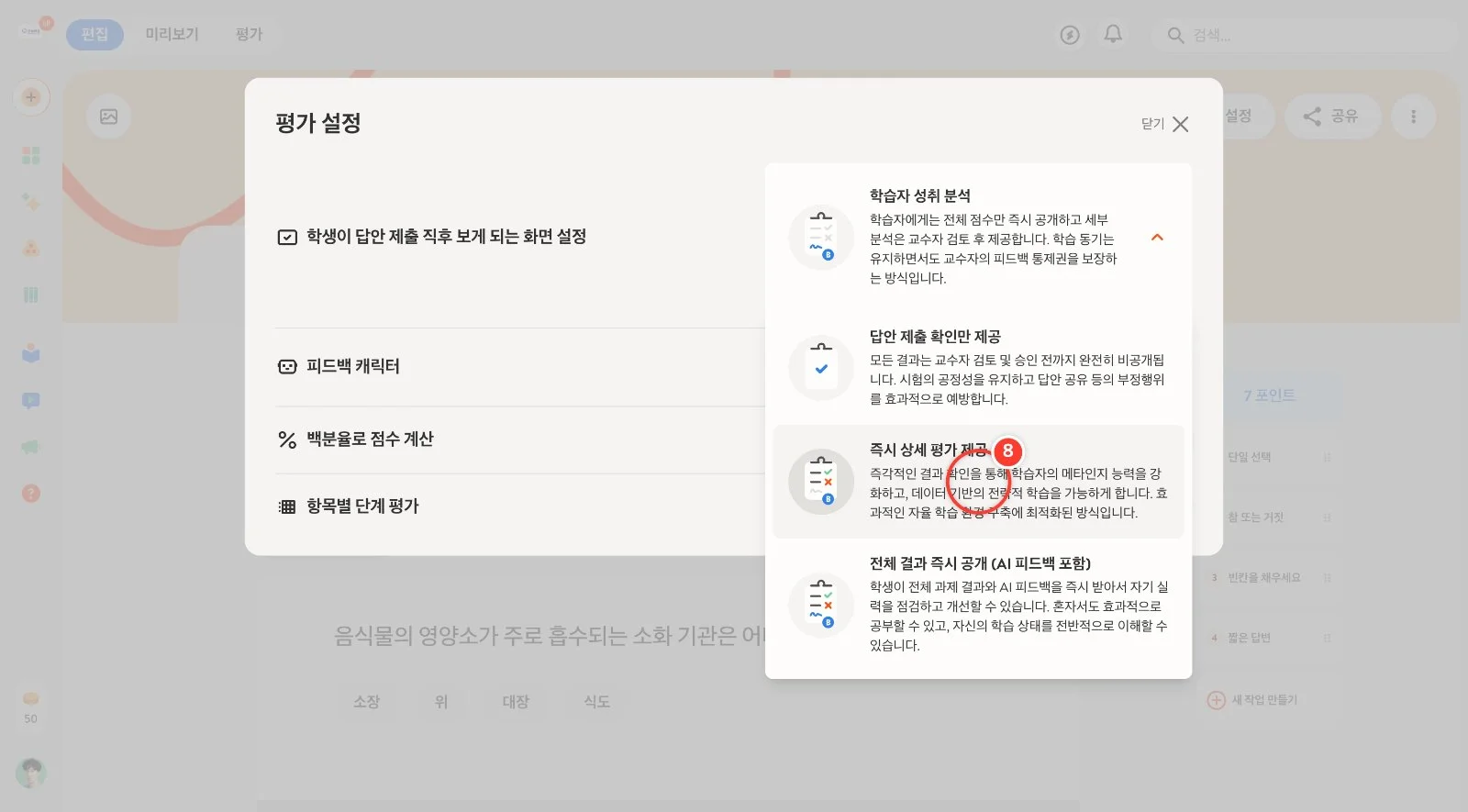
Task: Switch to the 평가 tab
Action: 249,34
